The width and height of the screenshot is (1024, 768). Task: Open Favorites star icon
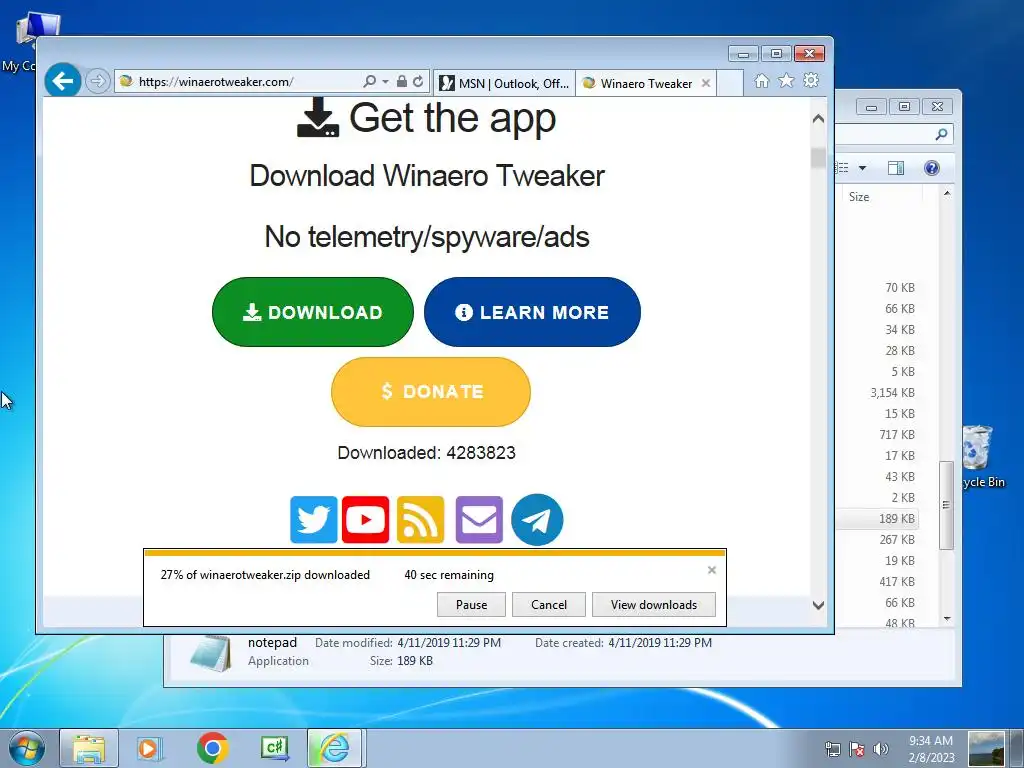click(786, 80)
